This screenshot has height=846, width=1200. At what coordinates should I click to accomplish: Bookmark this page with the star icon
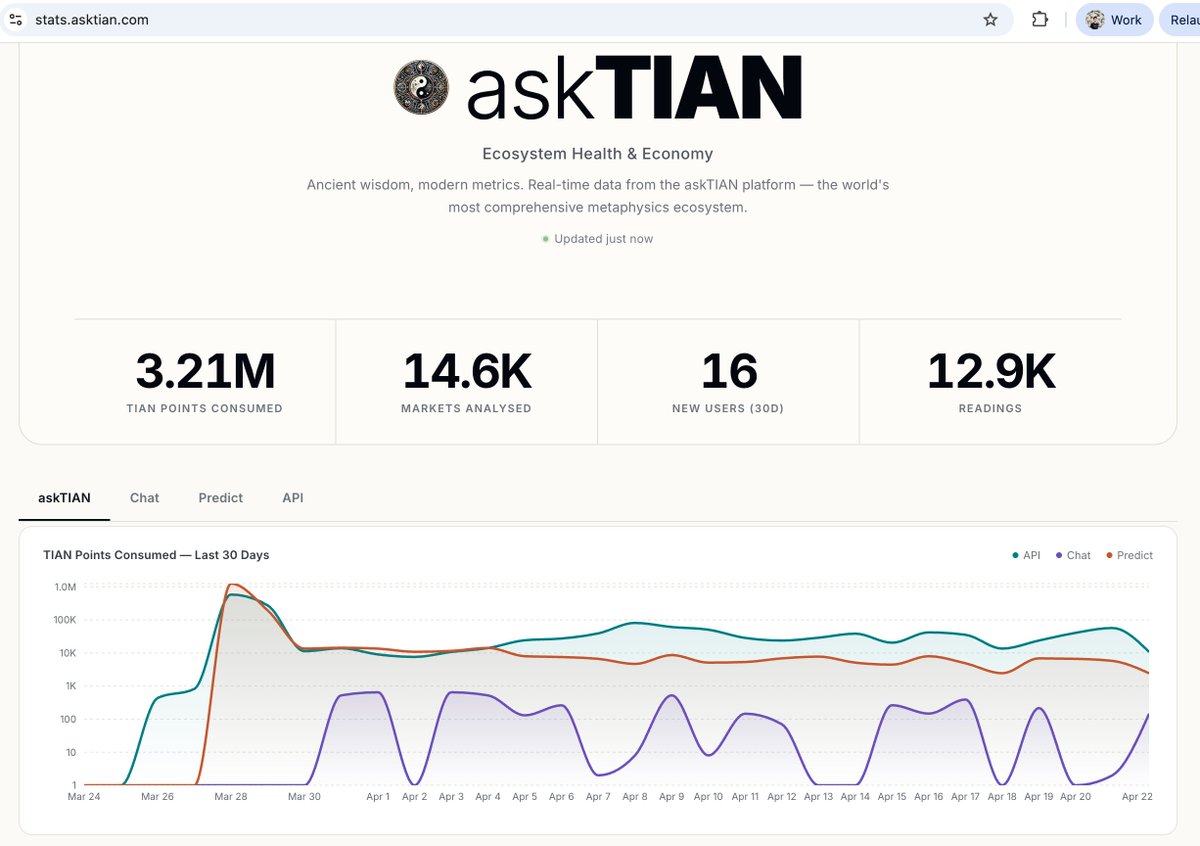click(990, 19)
